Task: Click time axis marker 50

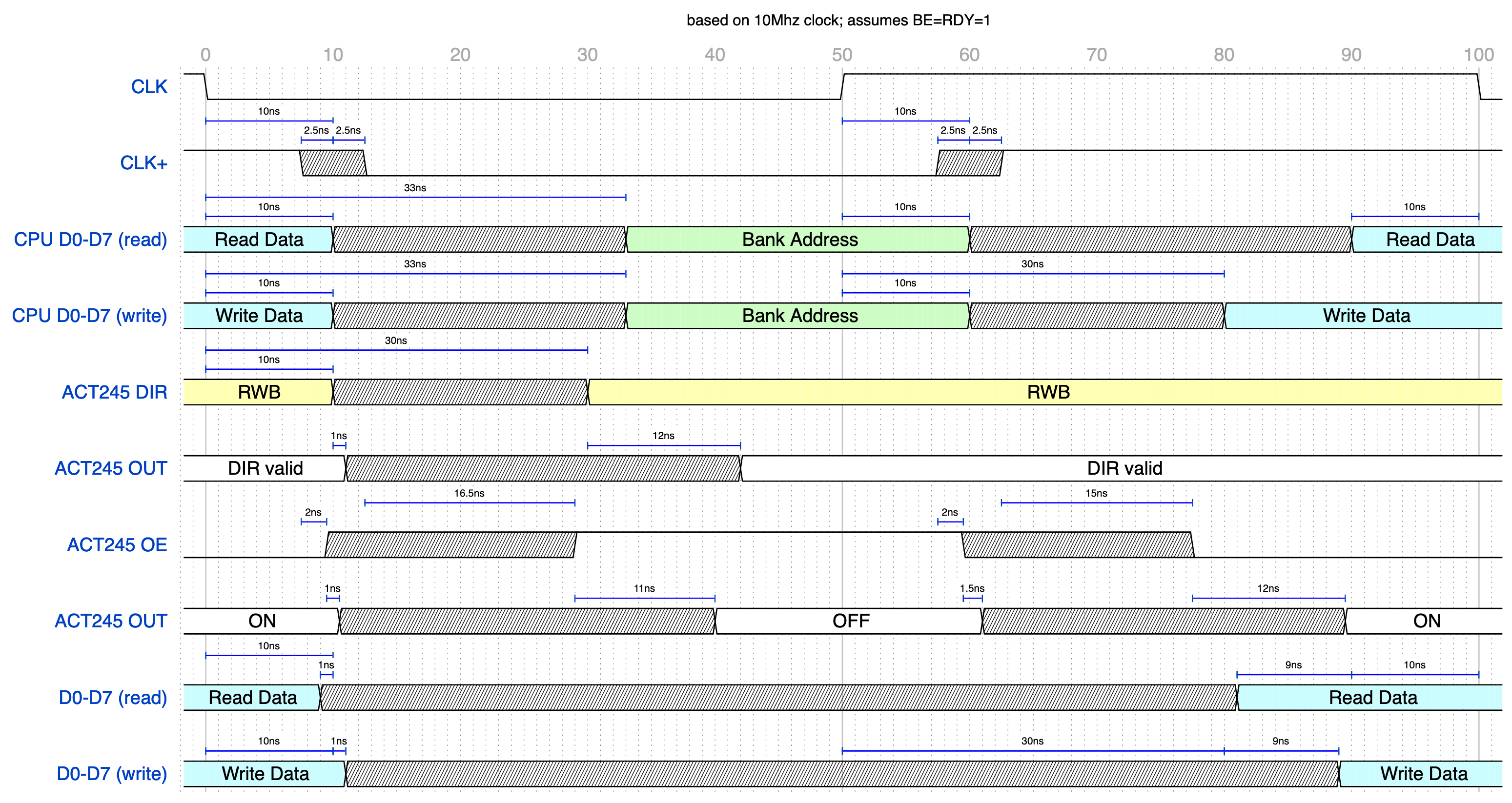Action: (x=842, y=55)
